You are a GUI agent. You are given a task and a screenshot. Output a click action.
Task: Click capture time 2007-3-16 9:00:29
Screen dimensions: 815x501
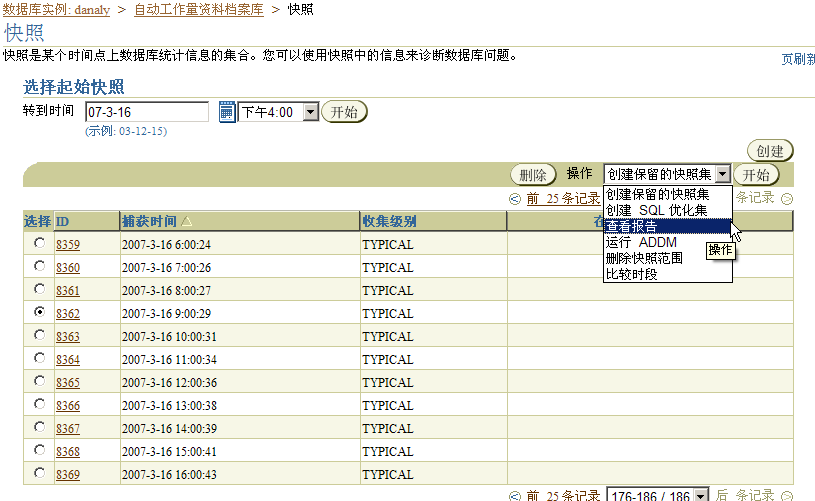(166, 313)
